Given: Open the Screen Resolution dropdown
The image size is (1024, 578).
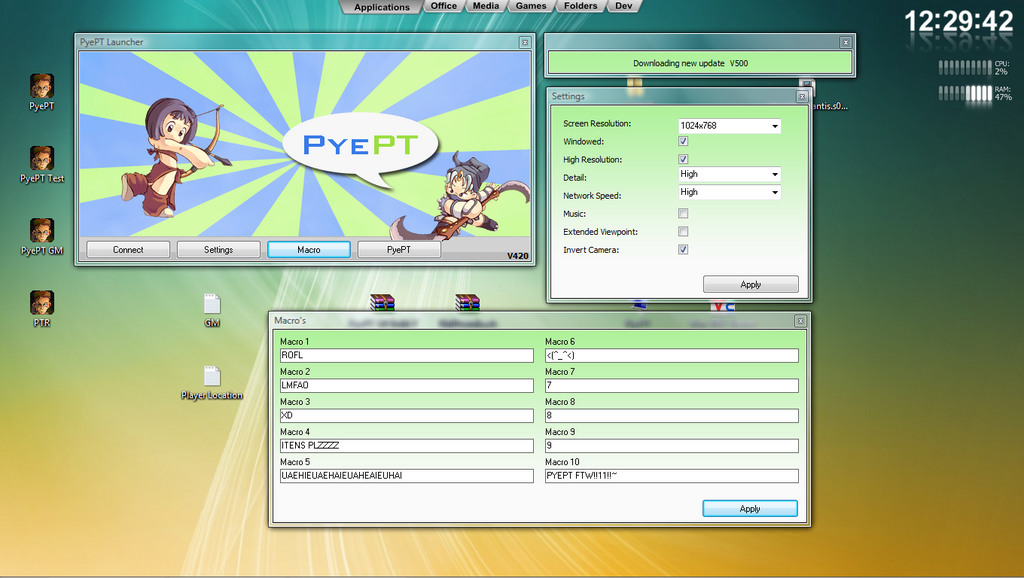Looking at the screenshot, I should [x=729, y=126].
